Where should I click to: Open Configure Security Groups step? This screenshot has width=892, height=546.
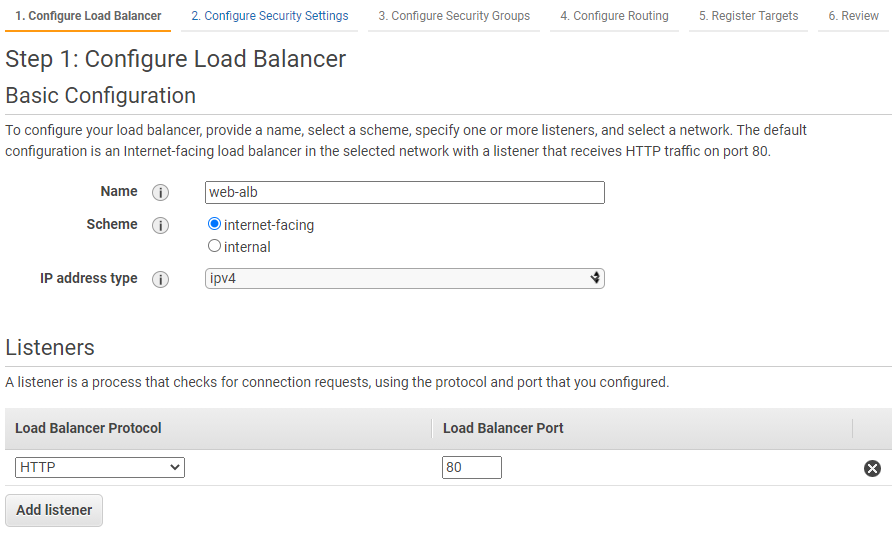point(454,16)
